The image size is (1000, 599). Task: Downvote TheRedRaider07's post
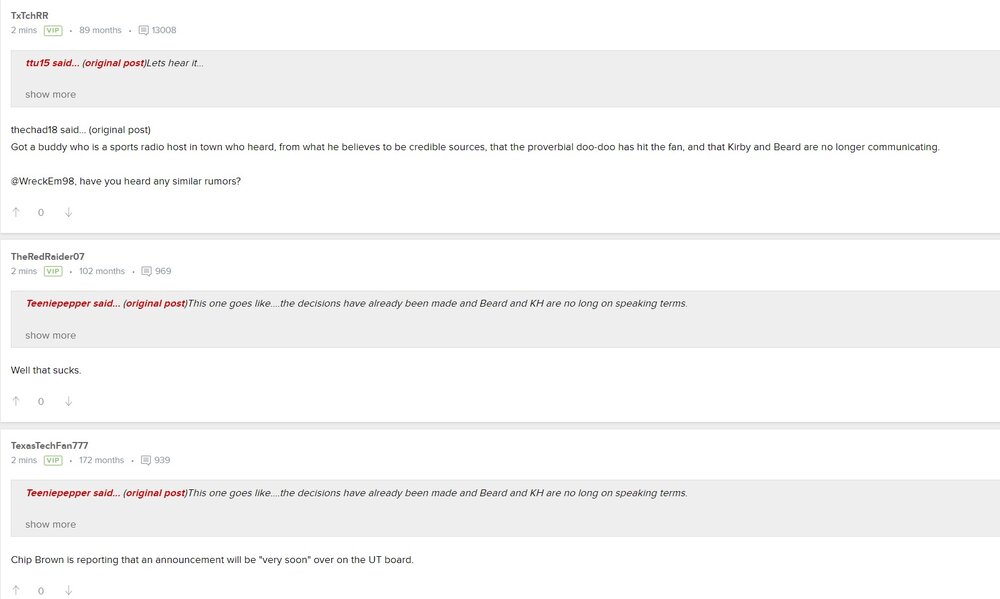pos(68,401)
